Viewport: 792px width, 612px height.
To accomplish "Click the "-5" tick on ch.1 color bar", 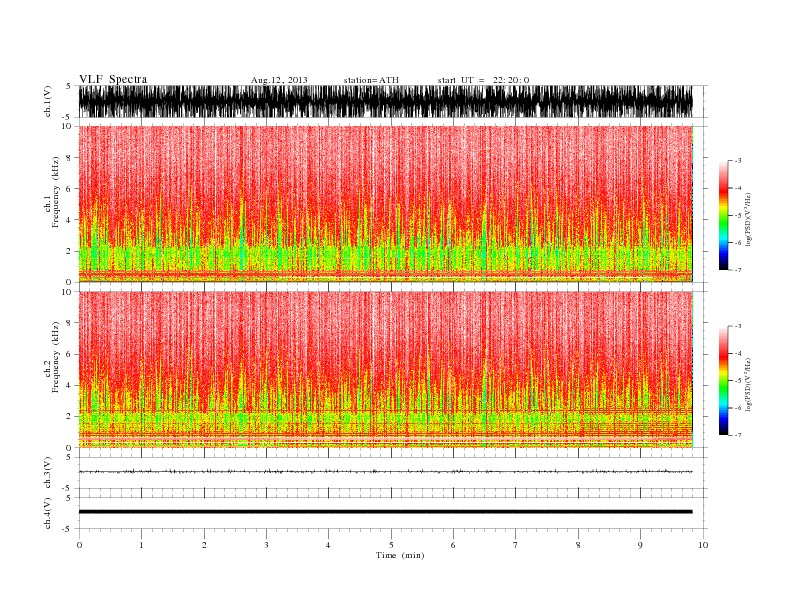I will pyautogui.click(x=738, y=216).
